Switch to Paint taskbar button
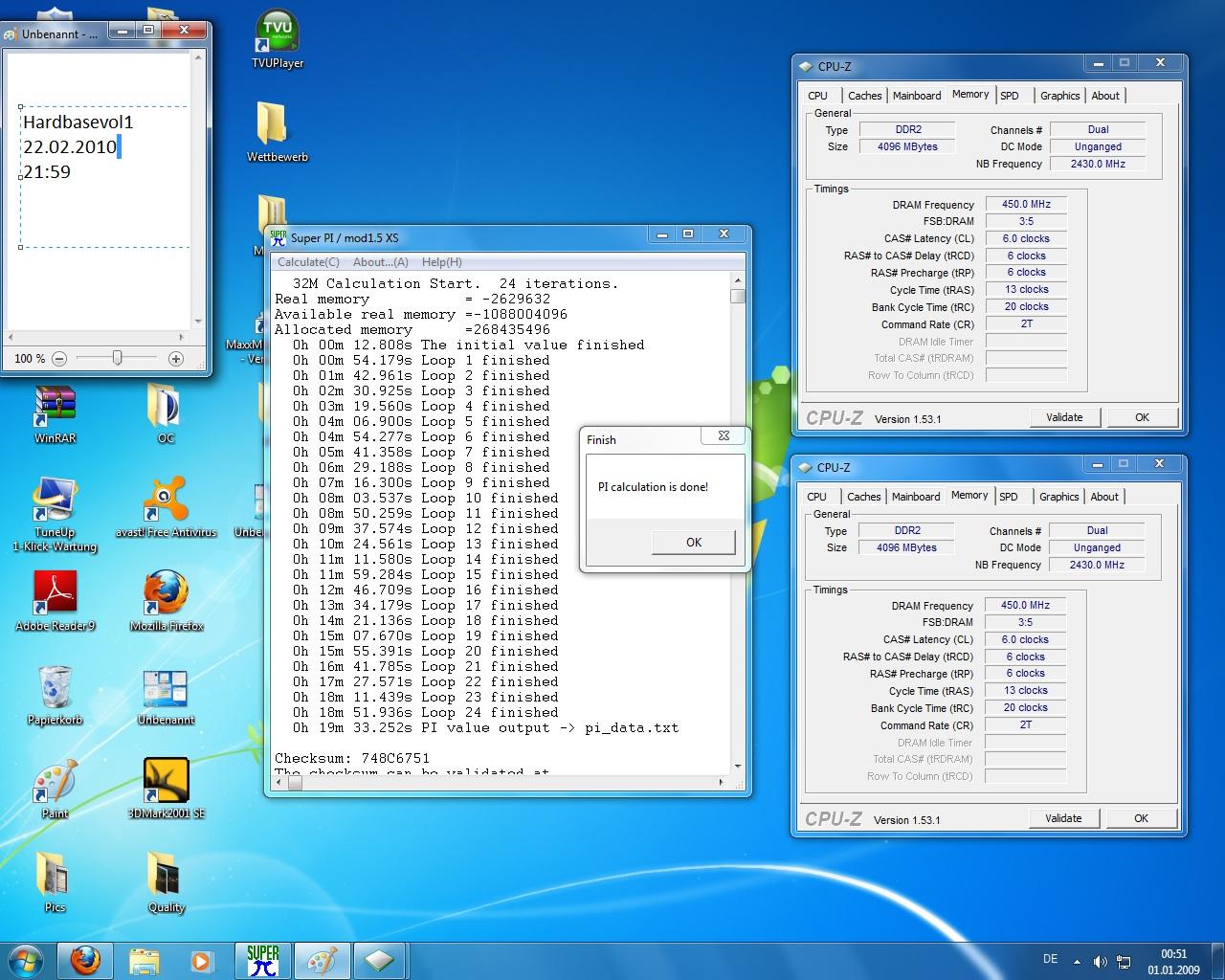 pyautogui.click(x=322, y=960)
